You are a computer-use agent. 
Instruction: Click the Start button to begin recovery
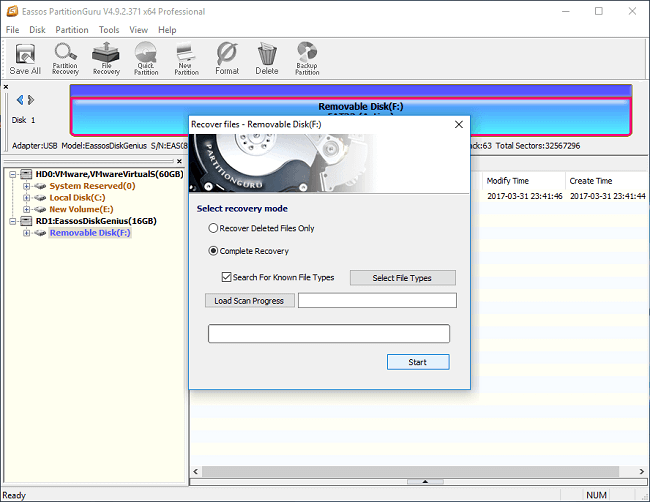[x=418, y=362]
